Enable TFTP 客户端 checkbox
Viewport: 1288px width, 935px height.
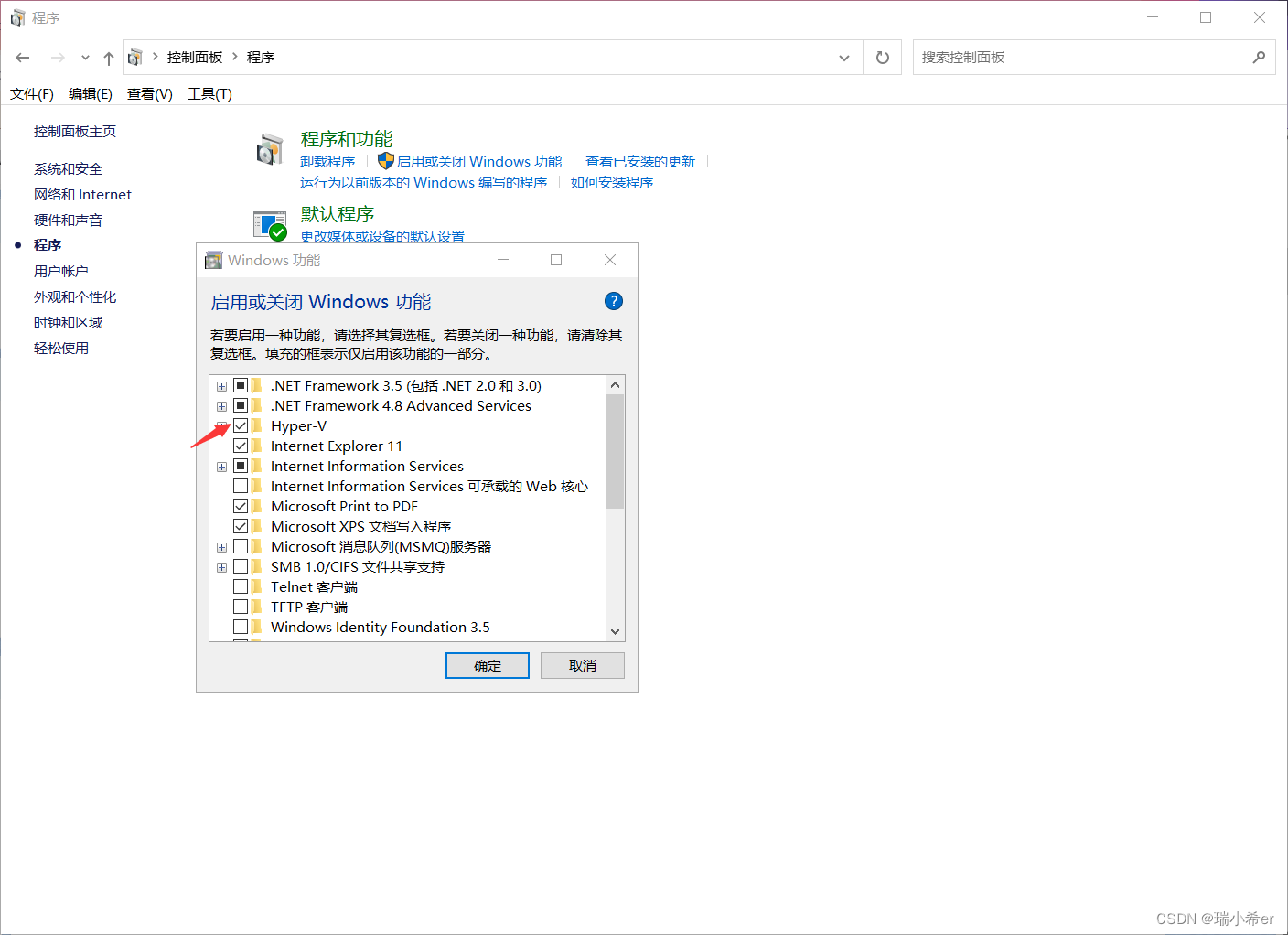pos(241,607)
